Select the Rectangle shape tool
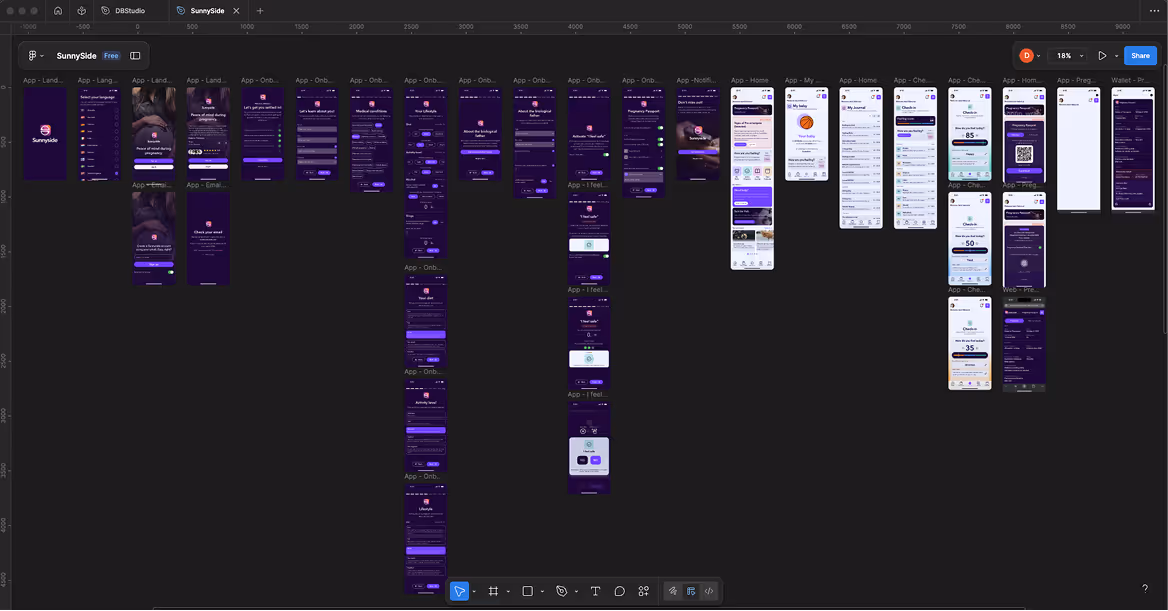Screen dimensions: 1168x611 [x=528, y=591]
